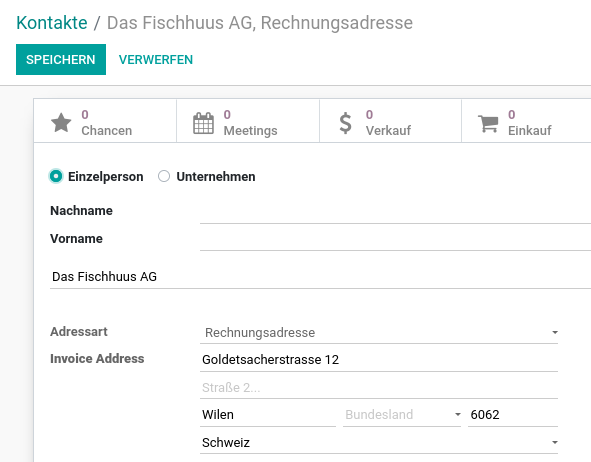
Task: Click the Nachname input field
Action: (x=395, y=213)
